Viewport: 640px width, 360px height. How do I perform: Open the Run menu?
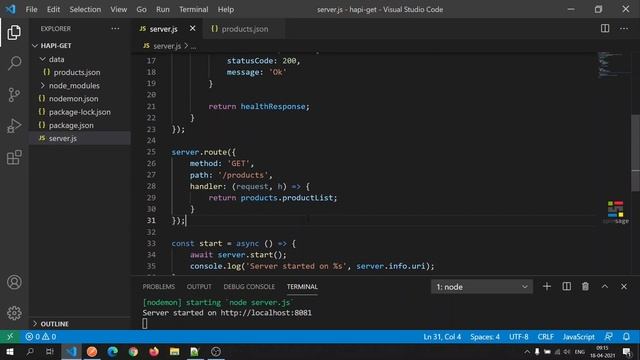[162, 9]
